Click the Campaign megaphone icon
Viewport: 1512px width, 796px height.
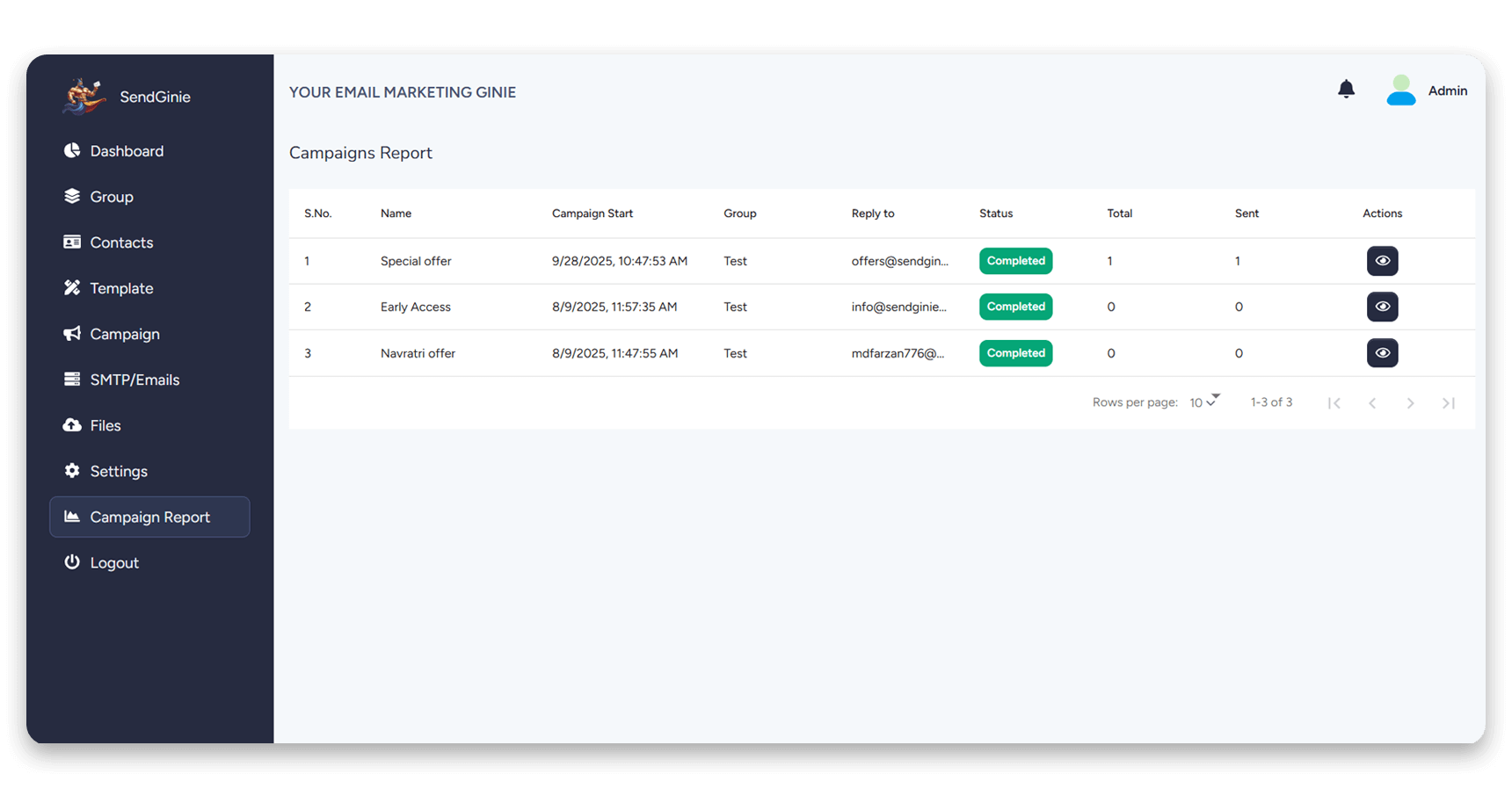72,334
